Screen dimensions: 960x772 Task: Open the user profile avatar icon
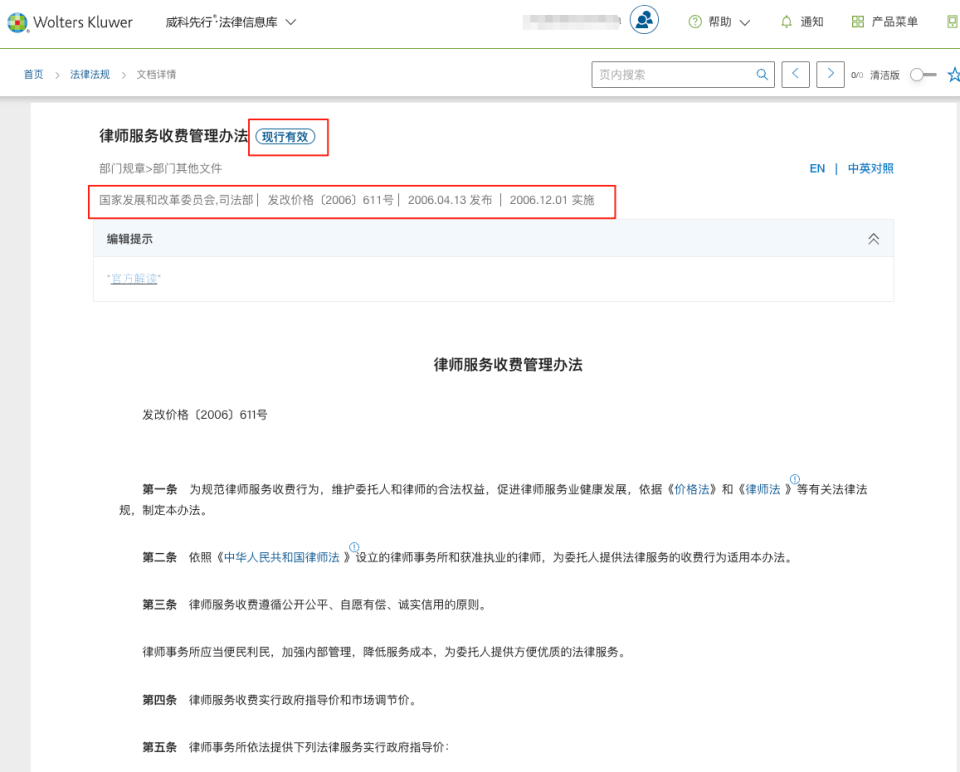point(644,20)
